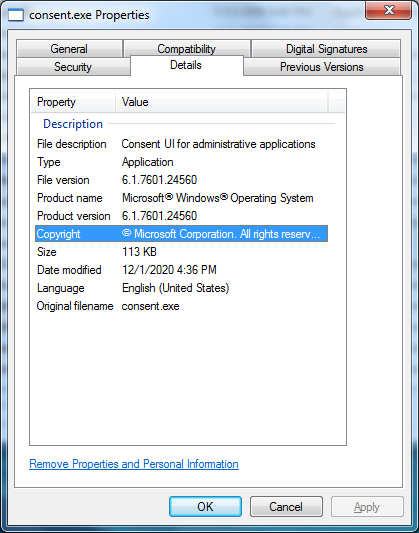This screenshot has height=533, width=419.
Task: Click the Cancel button
Action: (x=286, y=506)
